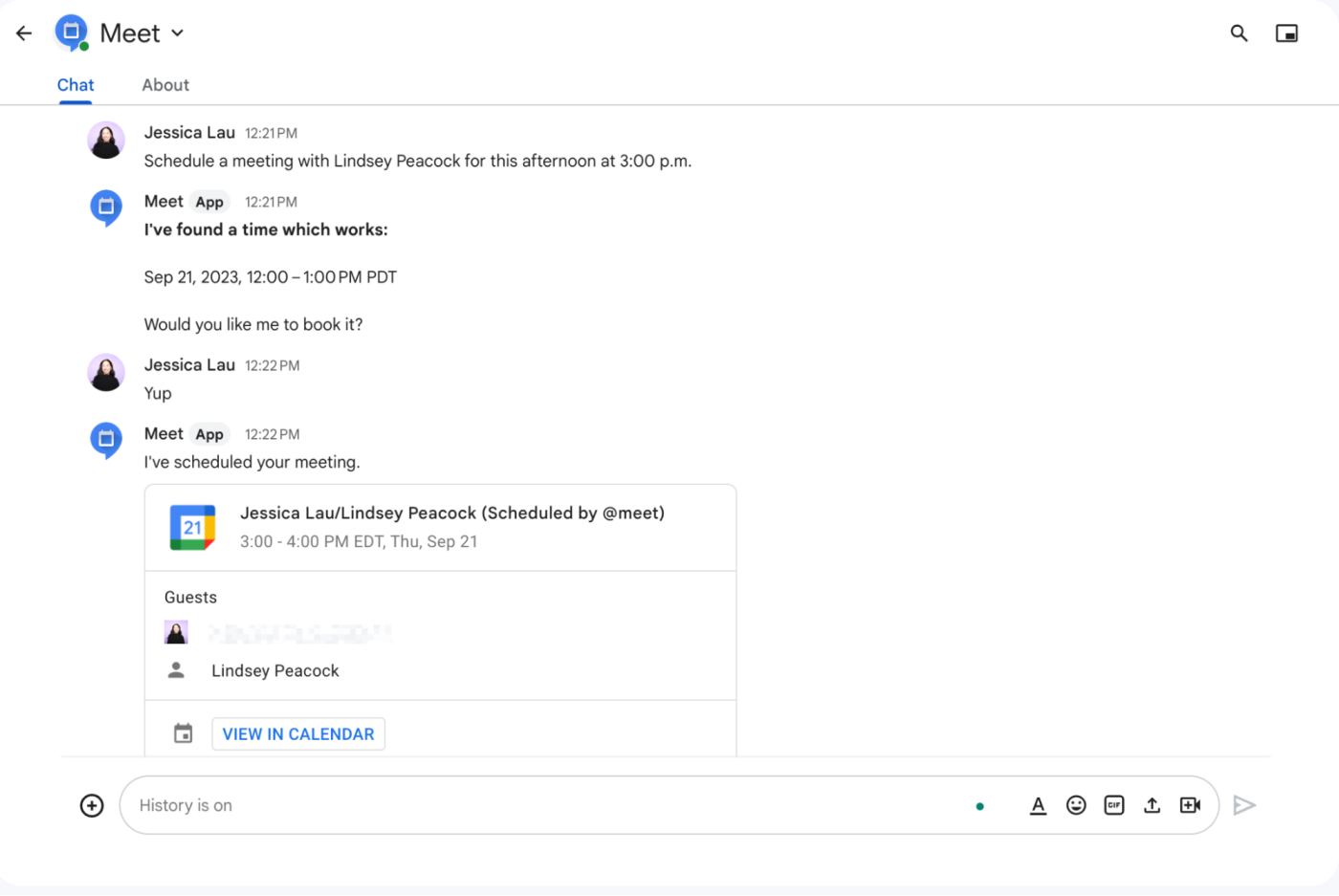Click the 12:22 PM timestamp beside Jessica Lau

273,365
